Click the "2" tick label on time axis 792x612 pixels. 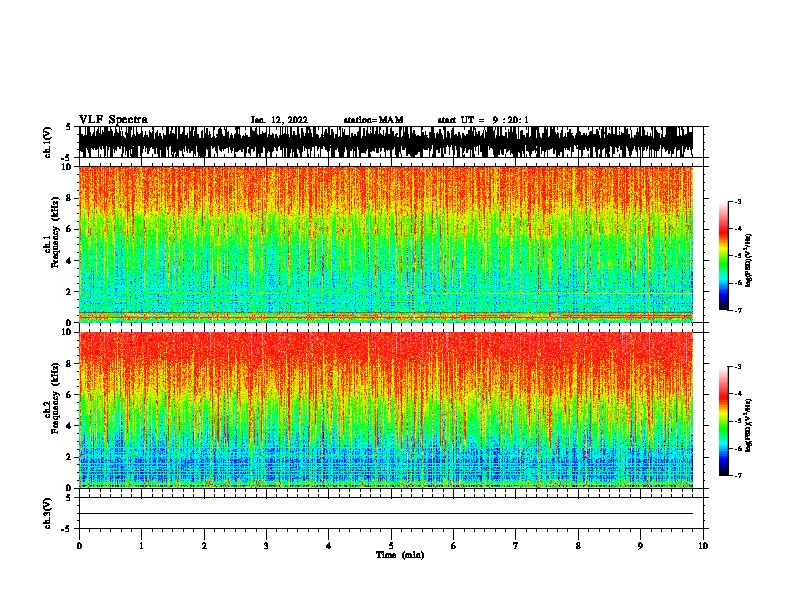(x=204, y=546)
